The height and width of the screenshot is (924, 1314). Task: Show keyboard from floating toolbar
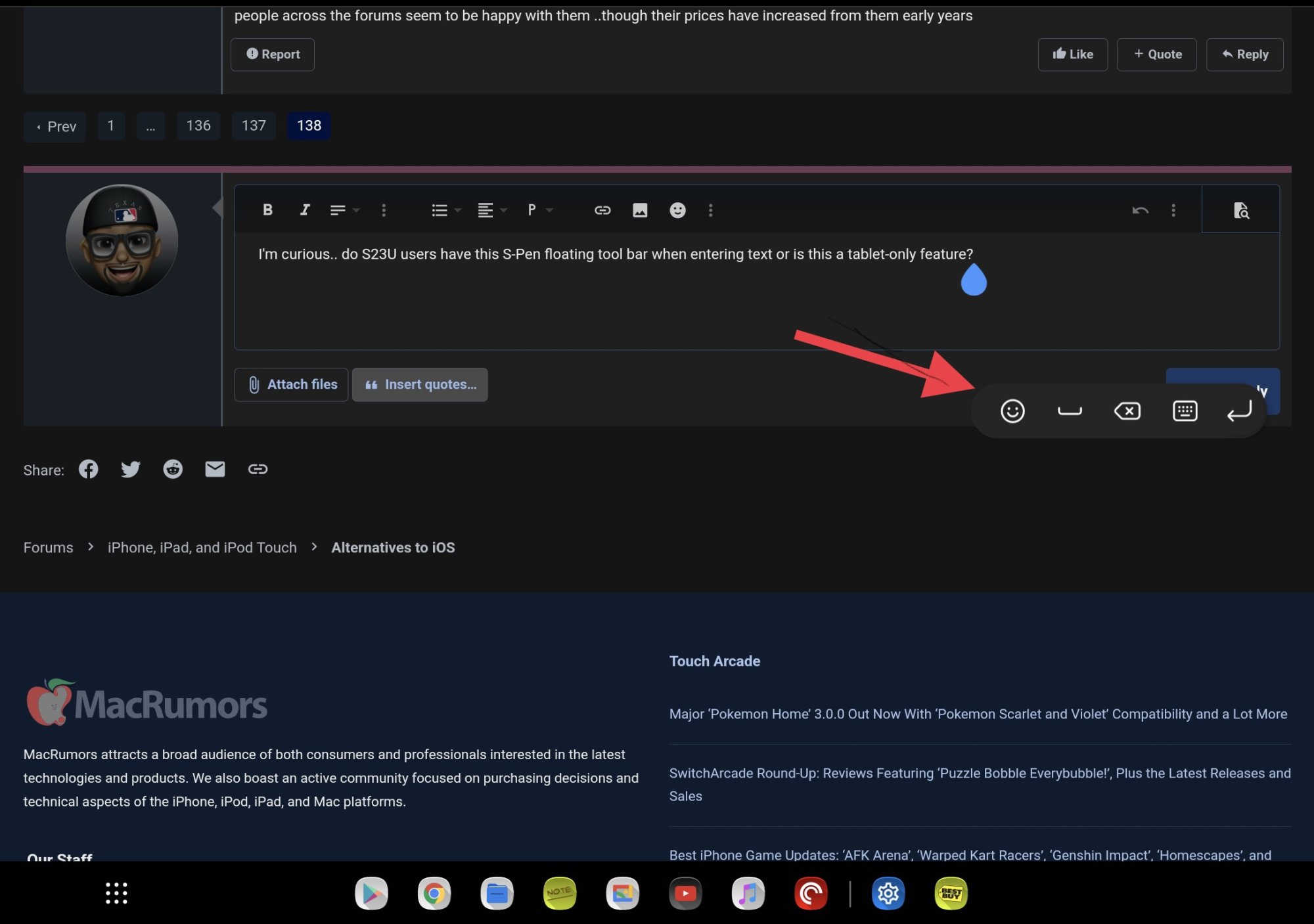point(1185,411)
